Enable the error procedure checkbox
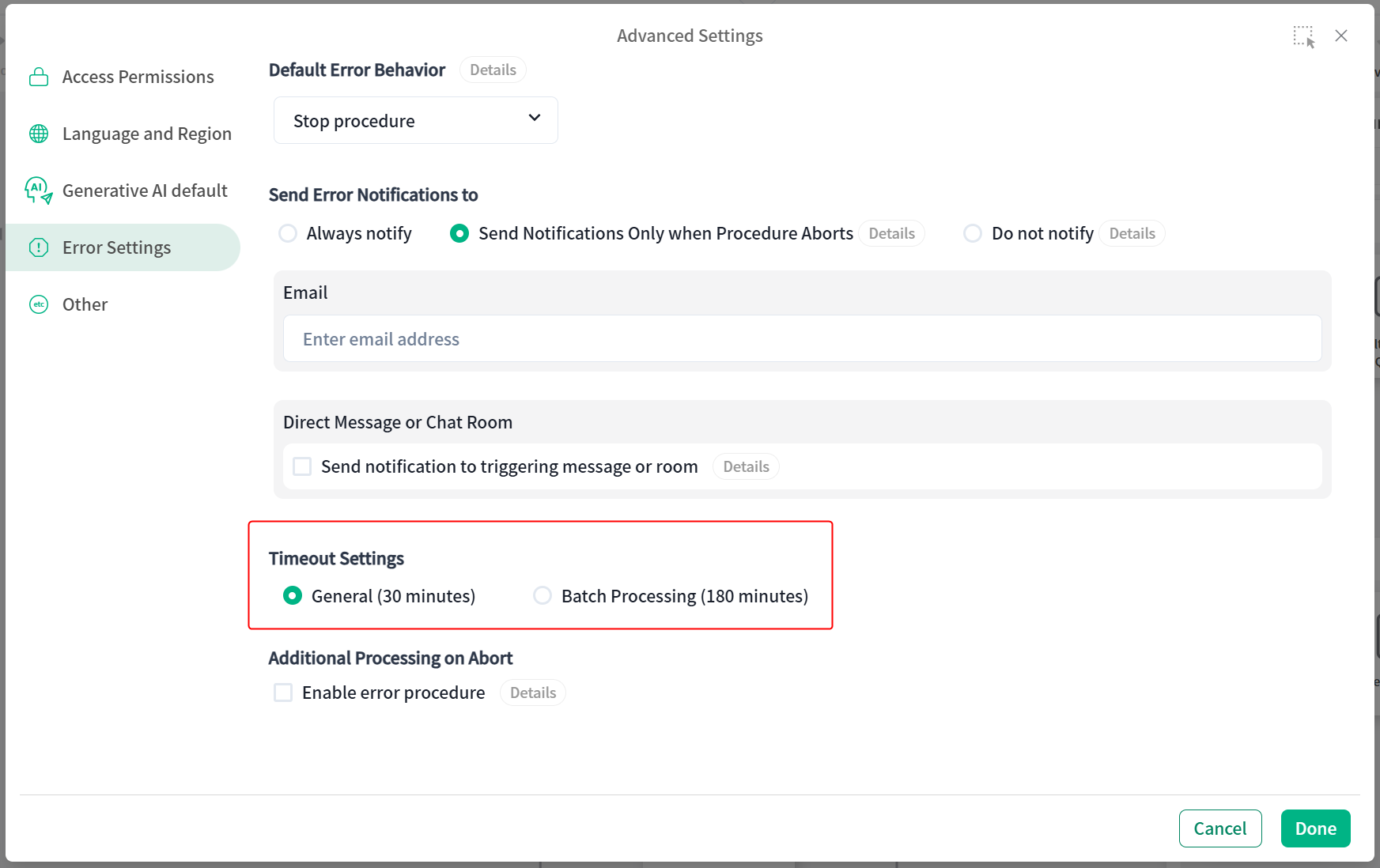 283,693
